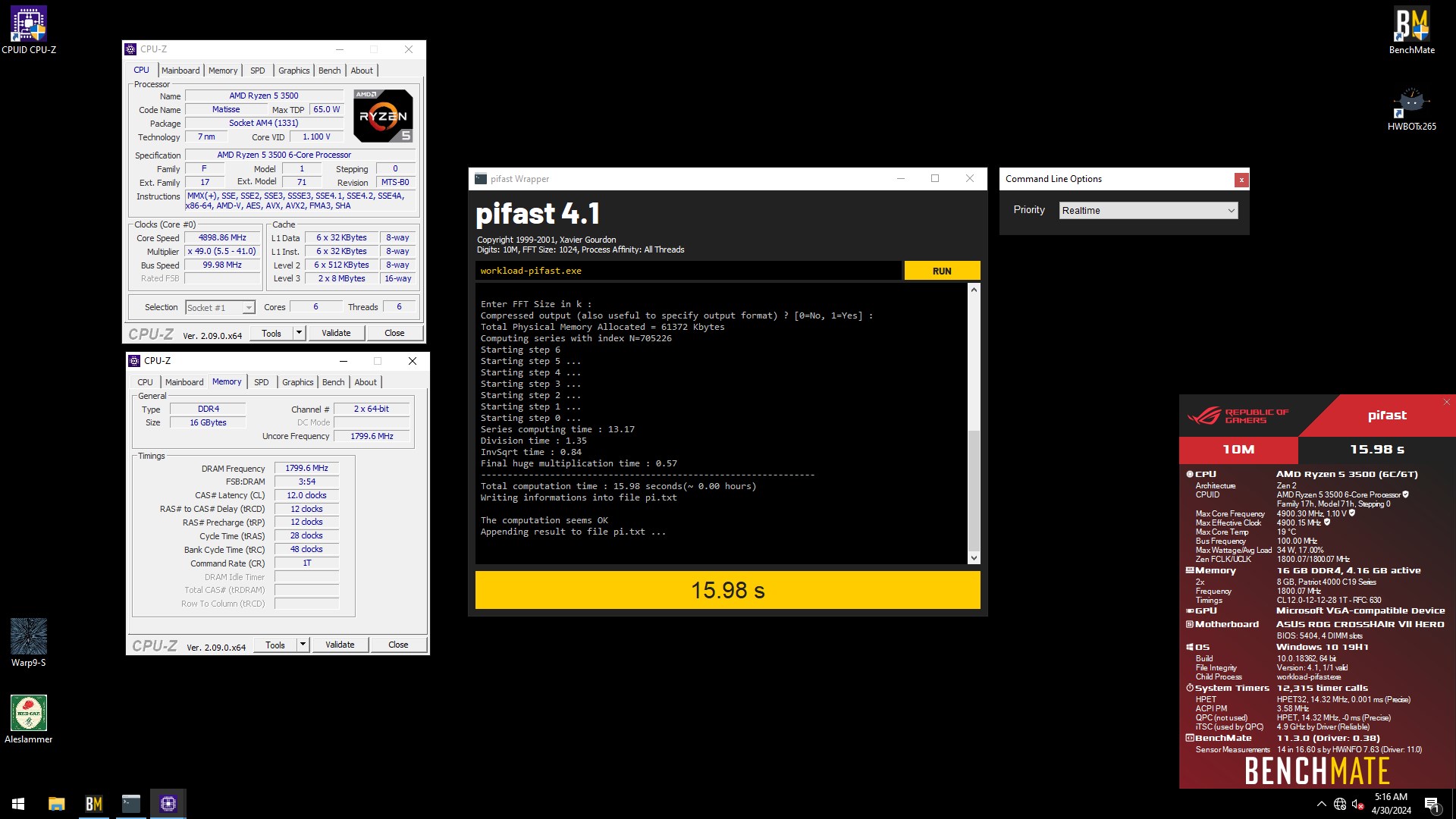Show hidden system tray icons
This screenshot has height=819, width=1456.
click(1321, 804)
